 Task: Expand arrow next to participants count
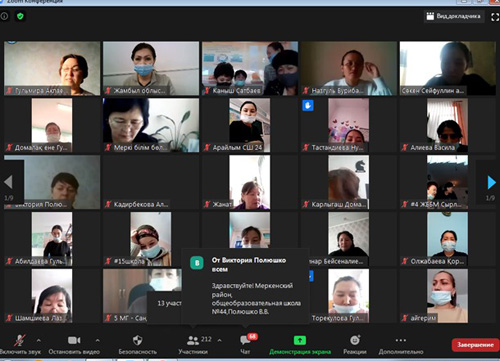219,340
